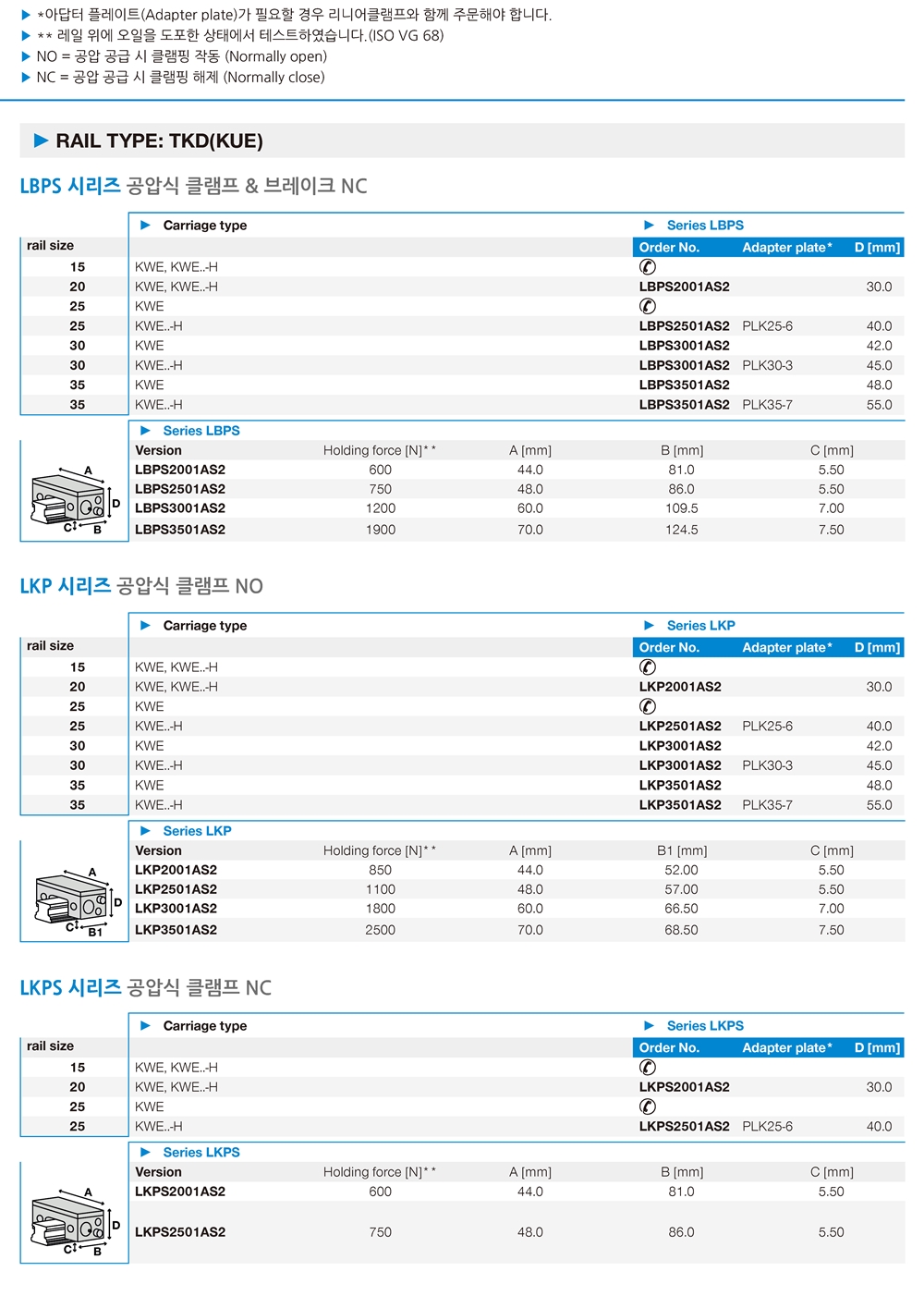Click the B value "109.5"
The width and height of the screenshot is (924, 1308).
(x=682, y=508)
